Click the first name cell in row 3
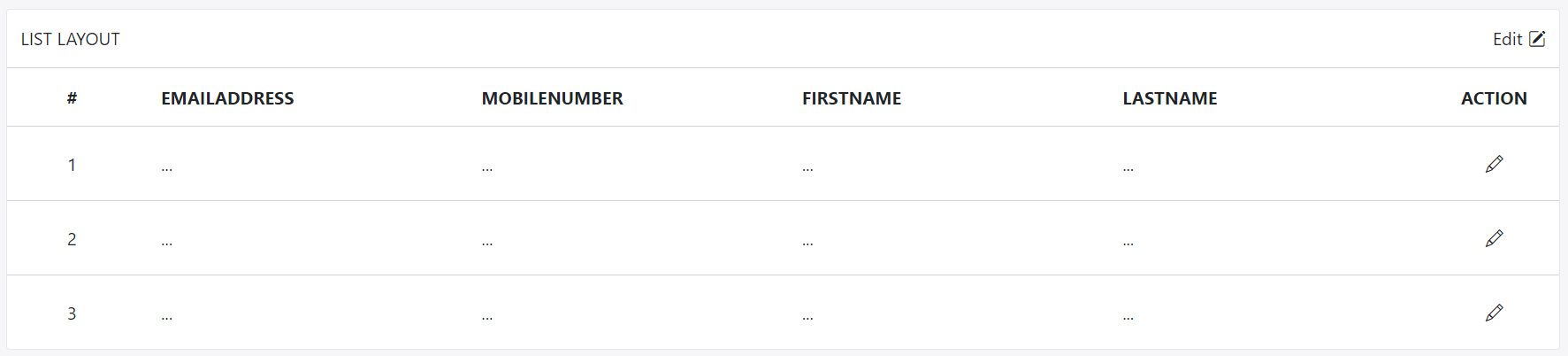 [x=807, y=314]
